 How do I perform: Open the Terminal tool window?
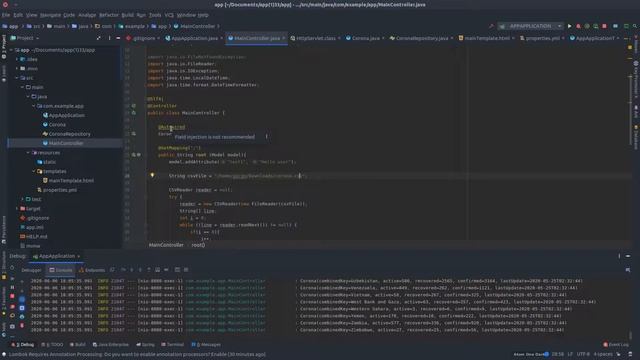tap(173, 344)
